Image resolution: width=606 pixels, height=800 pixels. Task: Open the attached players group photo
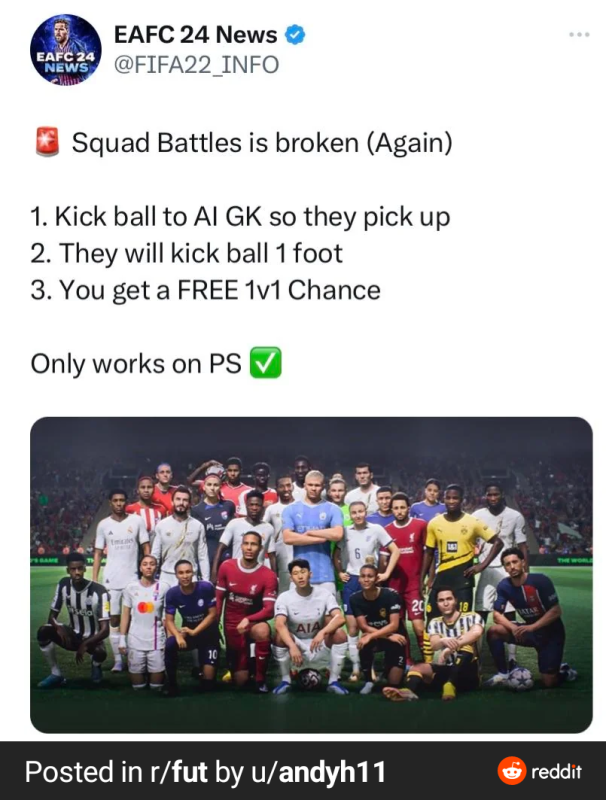pyautogui.click(x=311, y=575)
